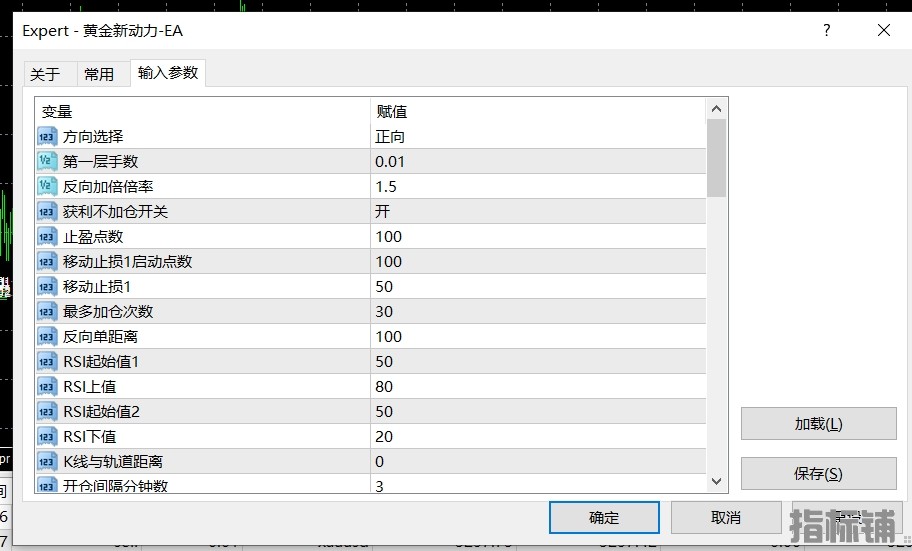
Task: Select the 第一层手数 variable name
Action: tap(101, 162)
